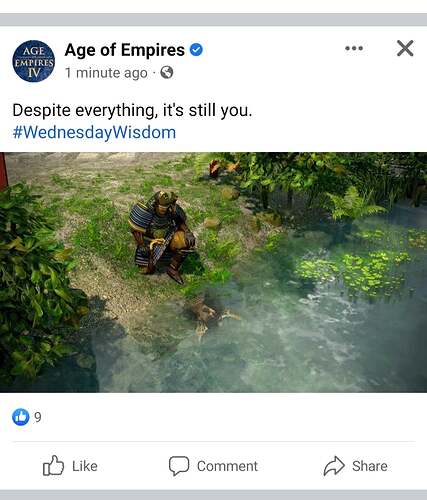427x500 pixels.
Task: Click the blue verified badge
Action: click(196, 50)
